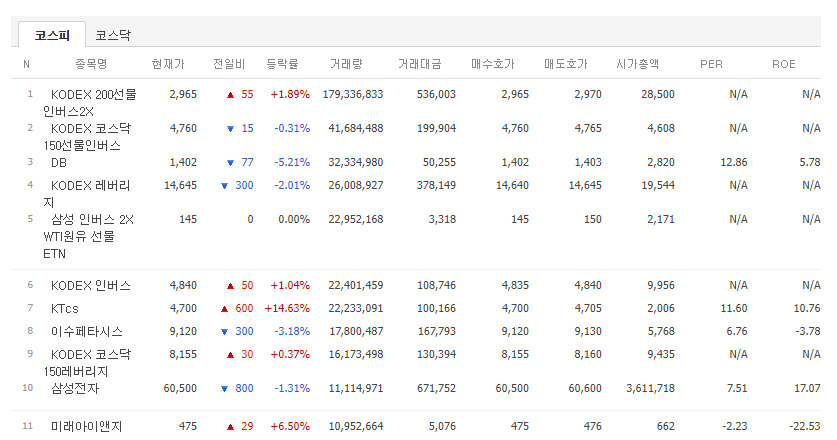Click the PER column header
Image resolution: width=837 pixels, height=440 pixels.
click(712, 64)
